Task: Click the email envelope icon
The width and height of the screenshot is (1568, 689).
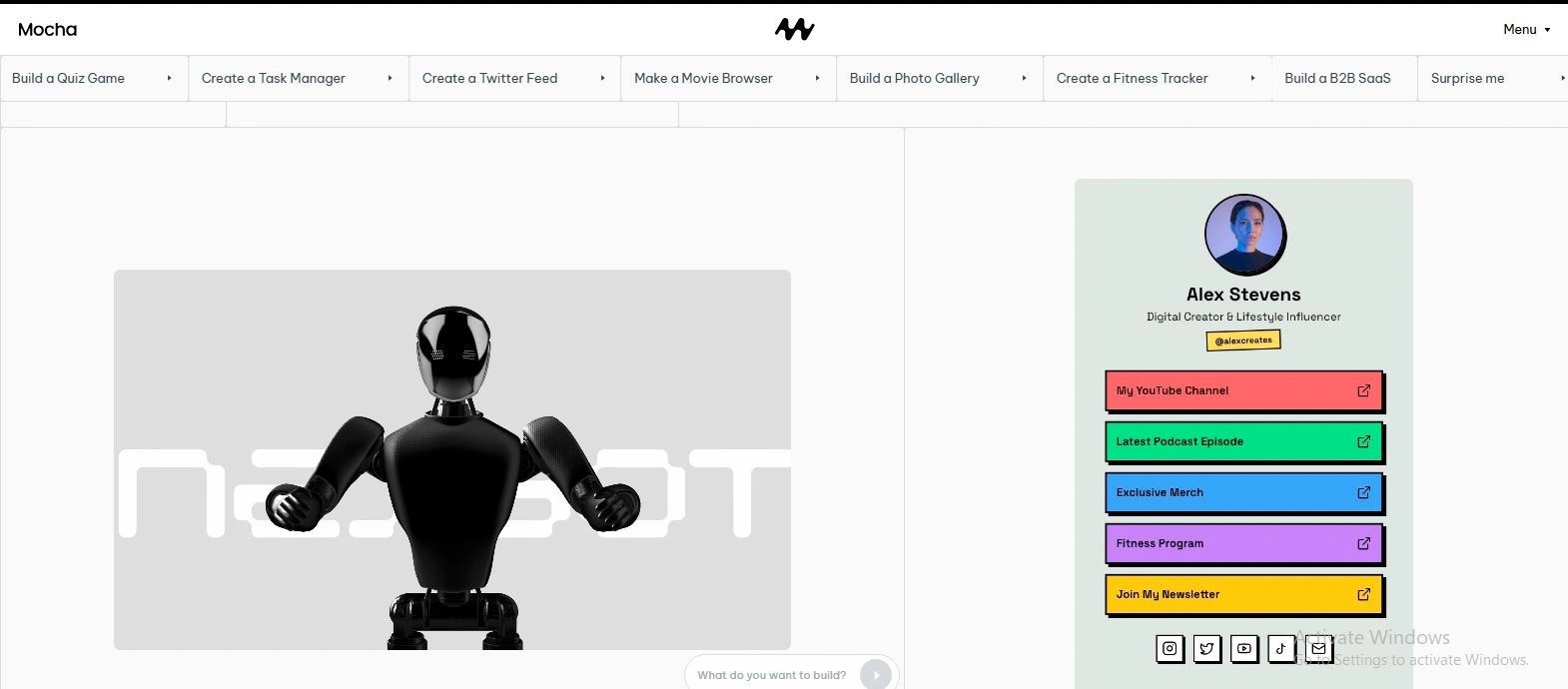Action: (x=1318, y=649)
